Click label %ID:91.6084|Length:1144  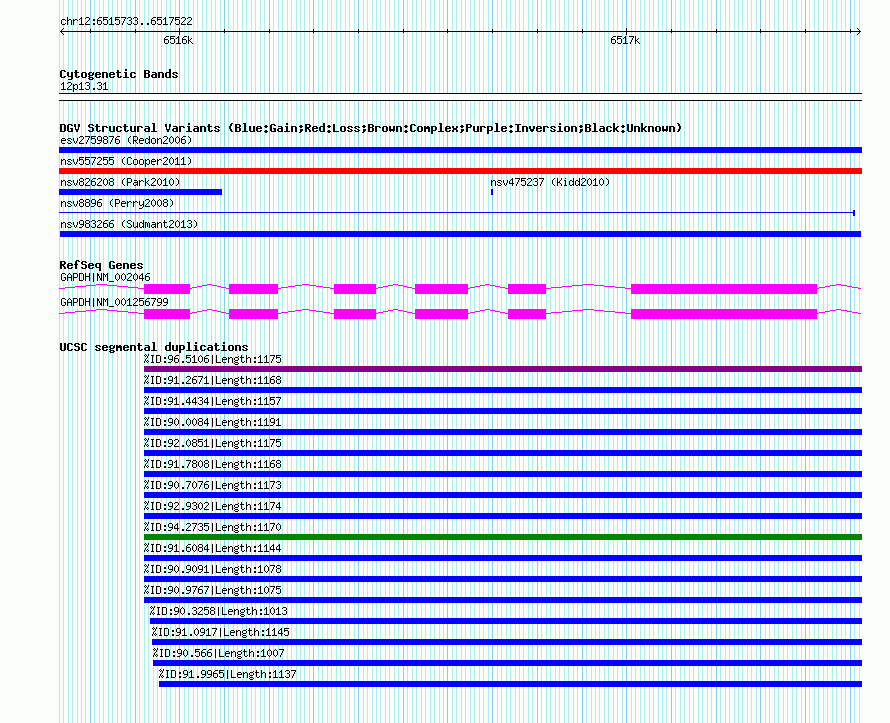point(212,548)
